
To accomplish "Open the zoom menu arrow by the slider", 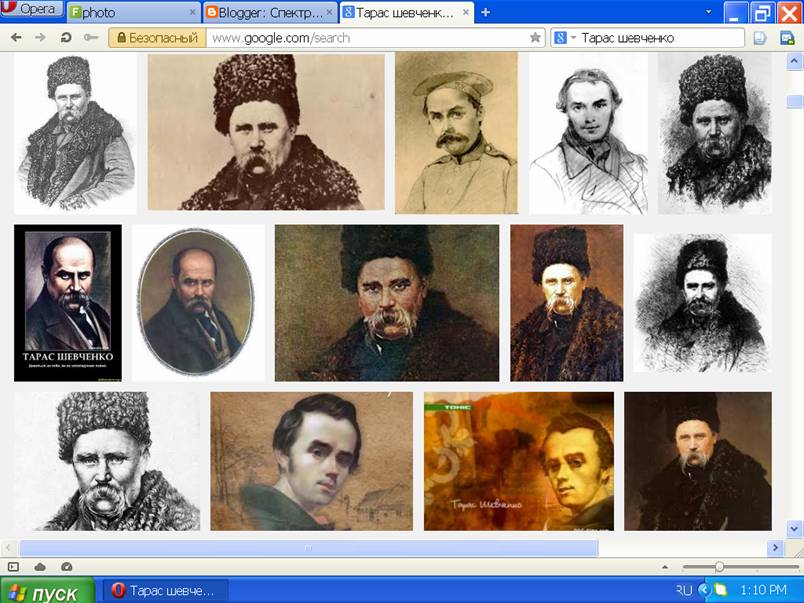I will (665, 567).
